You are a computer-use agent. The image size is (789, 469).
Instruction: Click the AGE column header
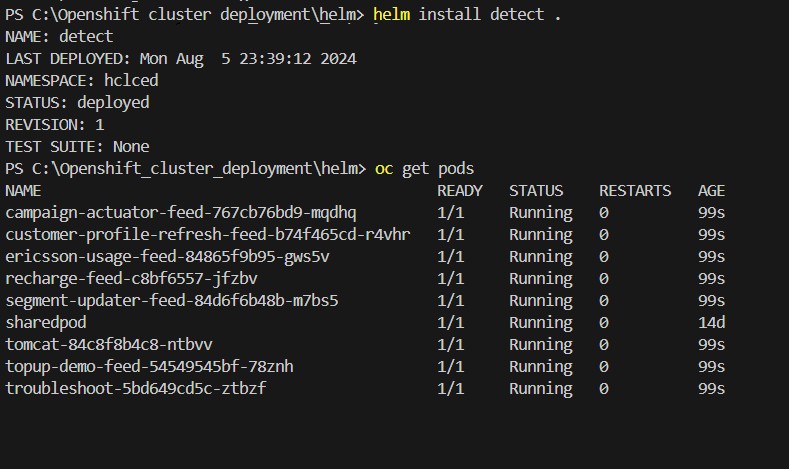712,190
